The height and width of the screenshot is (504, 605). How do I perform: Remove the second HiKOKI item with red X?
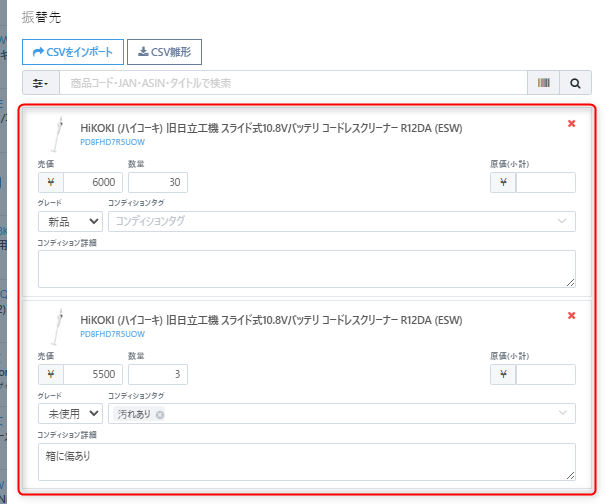point(571,316)
